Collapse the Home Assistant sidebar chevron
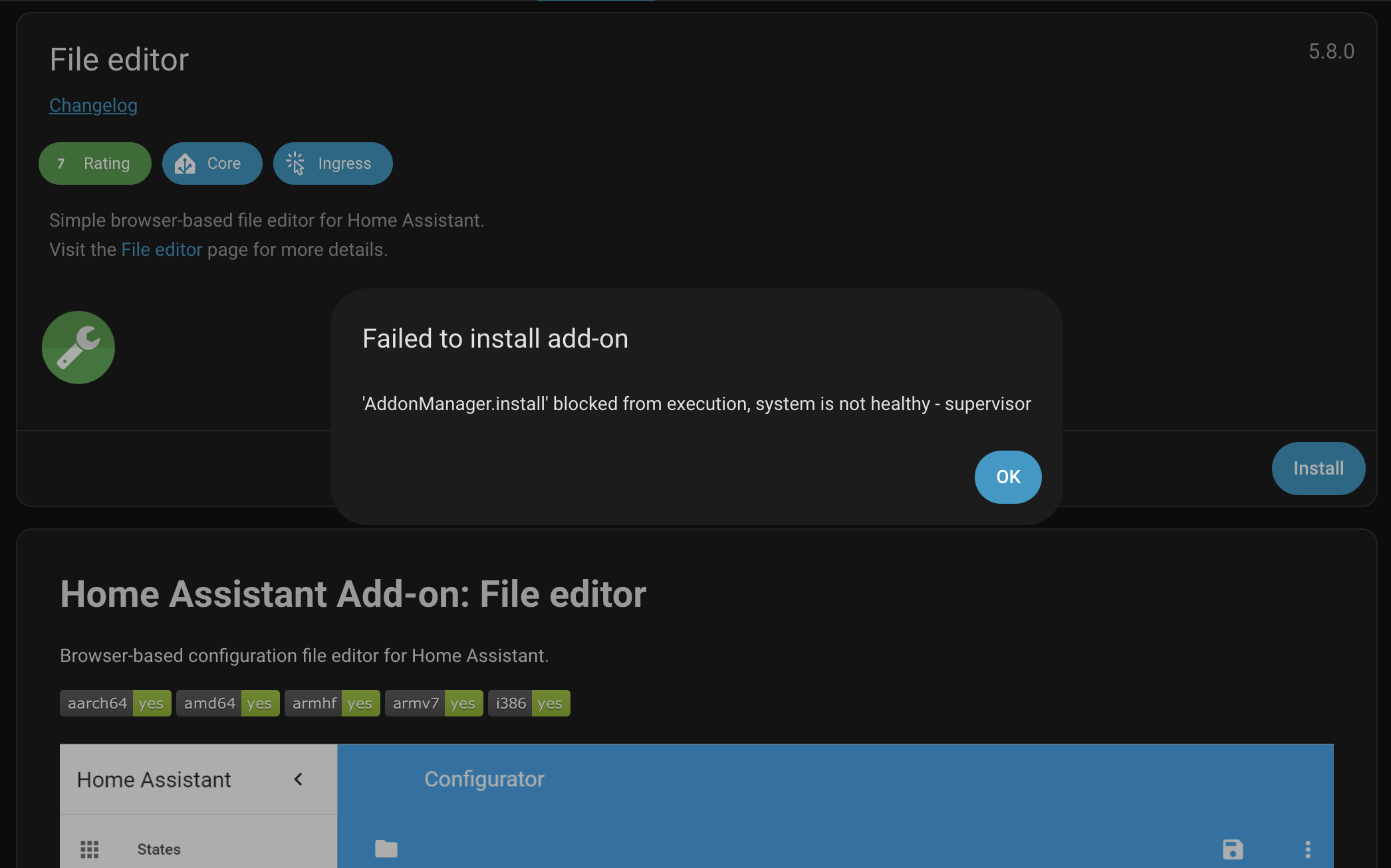 tap(299, 779)
